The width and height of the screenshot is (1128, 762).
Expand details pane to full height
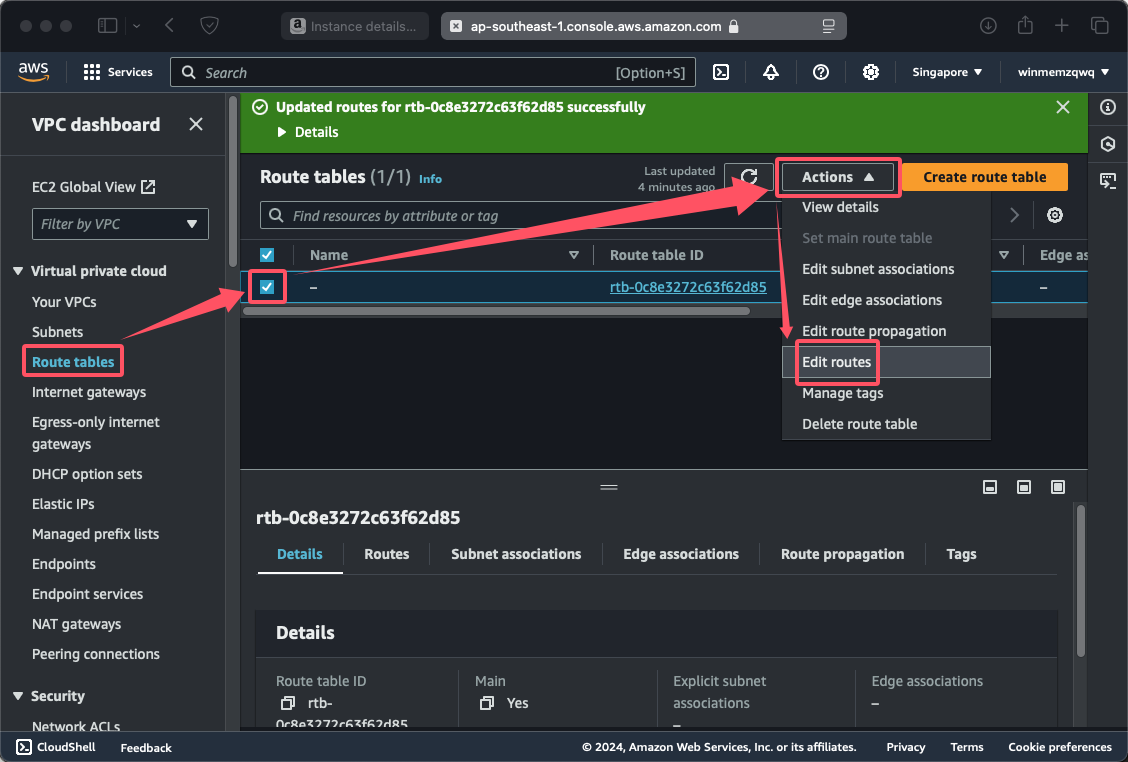click(x=1058, y=487)
